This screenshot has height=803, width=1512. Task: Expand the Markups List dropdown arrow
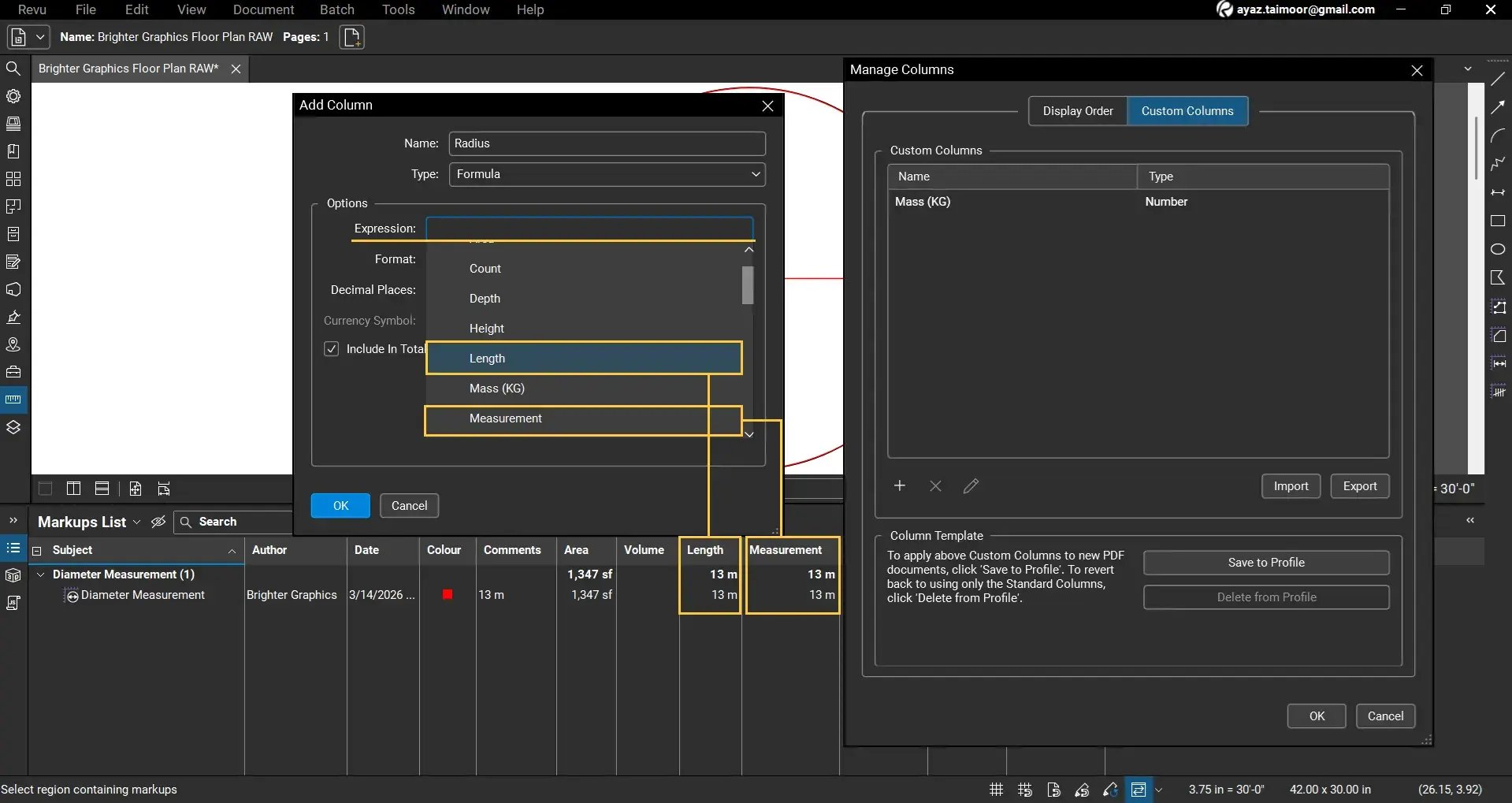[x=137, y=522]
